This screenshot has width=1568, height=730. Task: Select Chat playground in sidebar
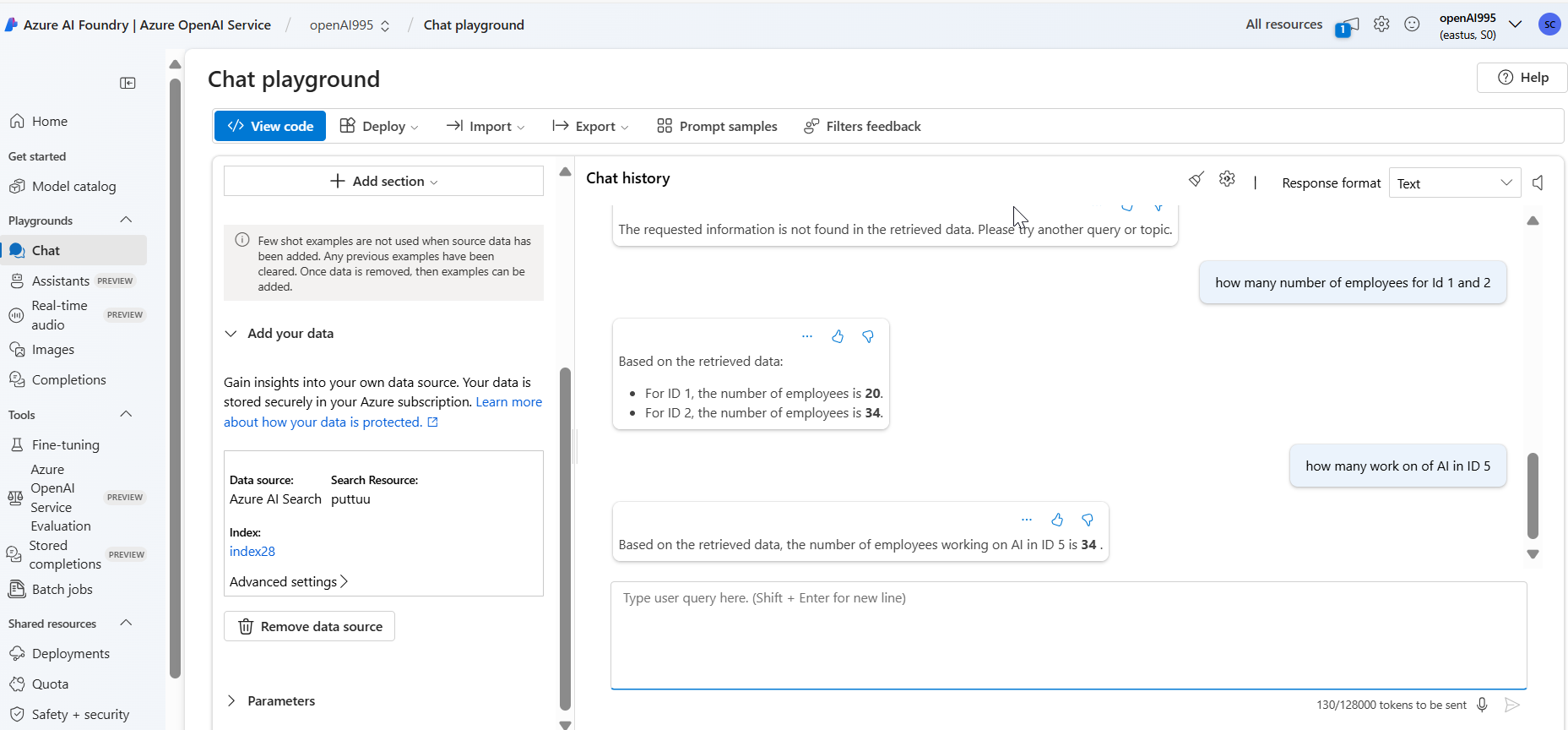[73, 250]
